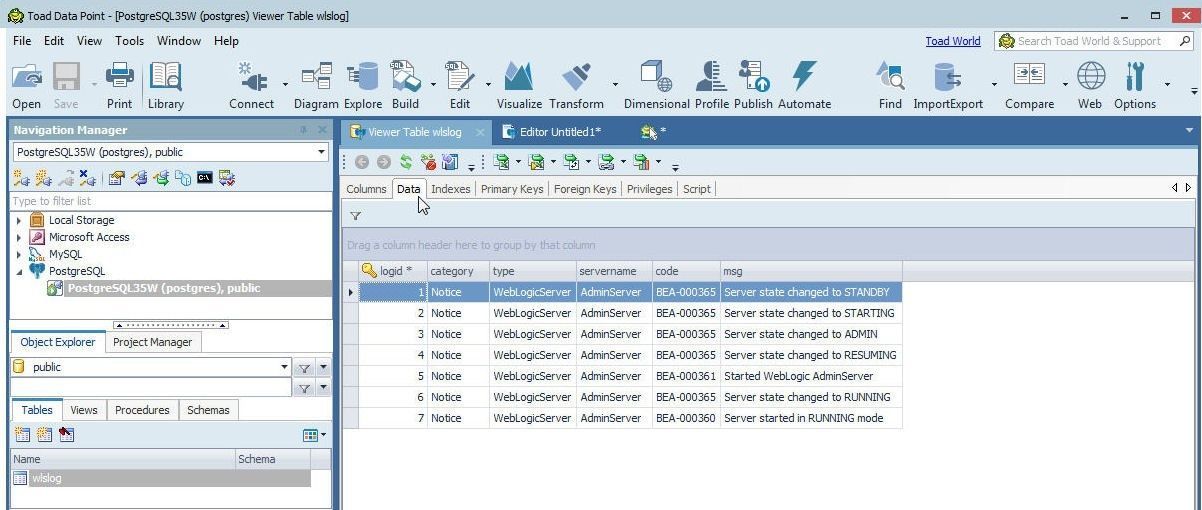Toggle the filter beside the public schema dropdown

tap(304, 367)
